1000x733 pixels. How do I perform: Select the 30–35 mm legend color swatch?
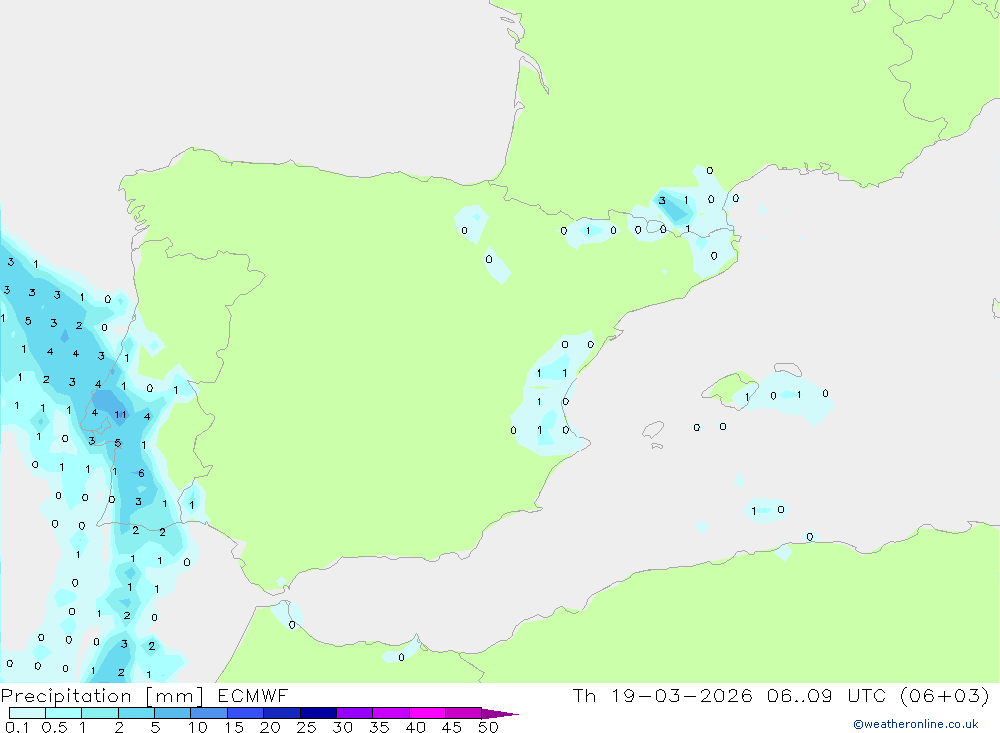coord(354,713)
